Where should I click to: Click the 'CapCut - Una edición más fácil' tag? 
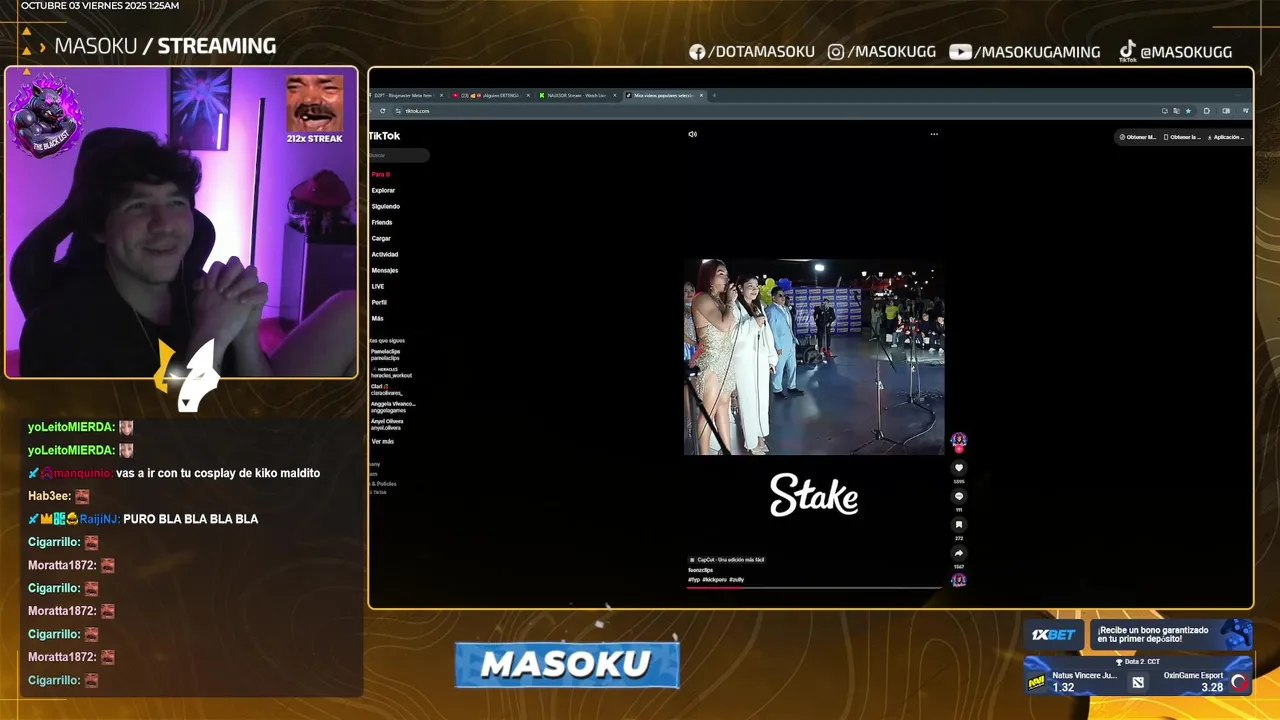pyautogui.click(x=727, y=560)
